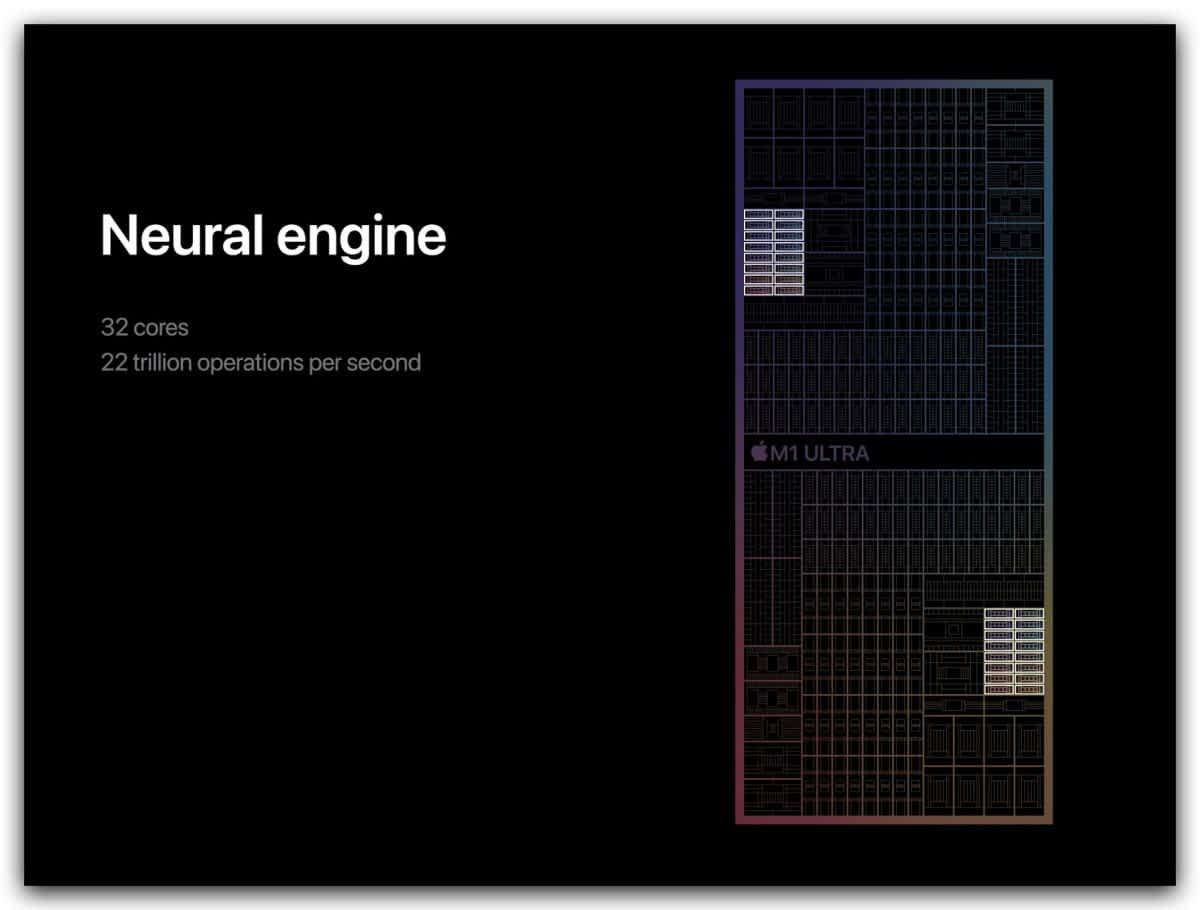
Task: Click the number "22" in specs
Action: [x=113, y=362]
